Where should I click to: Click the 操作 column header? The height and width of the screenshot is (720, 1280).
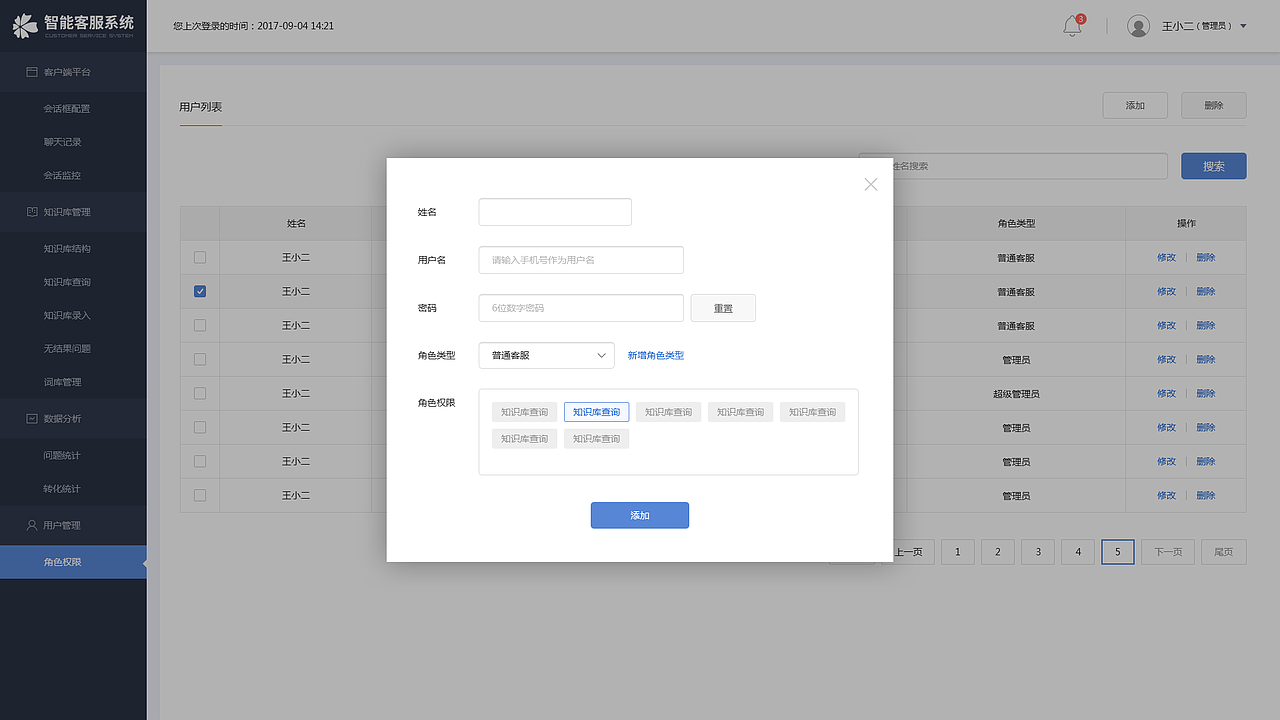point(1186,224)
